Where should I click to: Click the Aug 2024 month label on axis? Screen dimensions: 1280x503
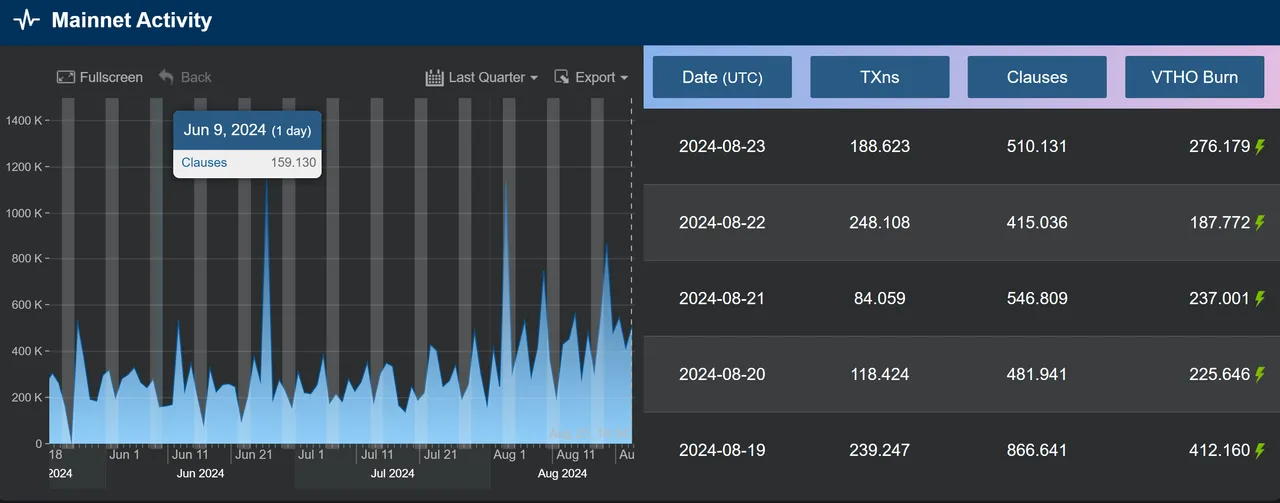pos(562,473)
